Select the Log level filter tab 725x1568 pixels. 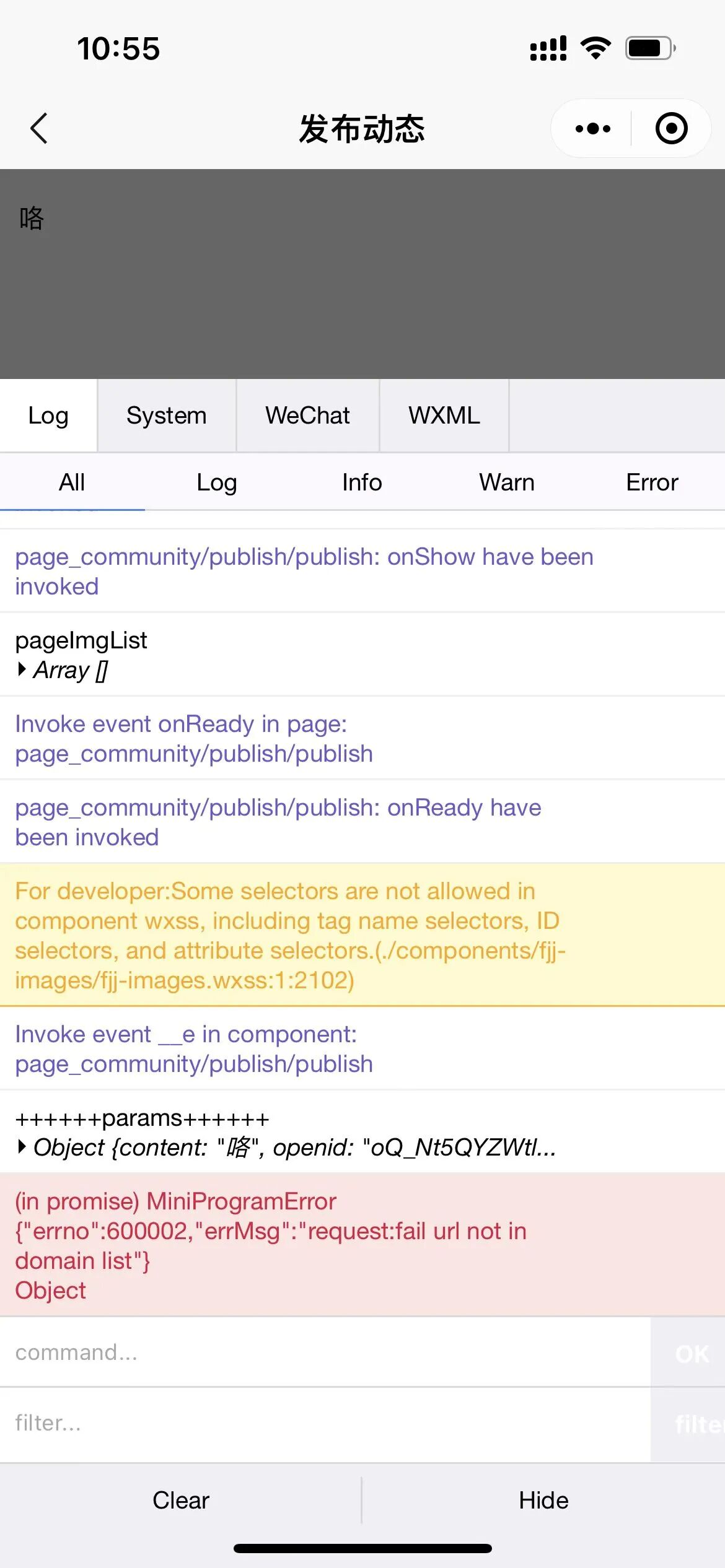click(217, 482)
